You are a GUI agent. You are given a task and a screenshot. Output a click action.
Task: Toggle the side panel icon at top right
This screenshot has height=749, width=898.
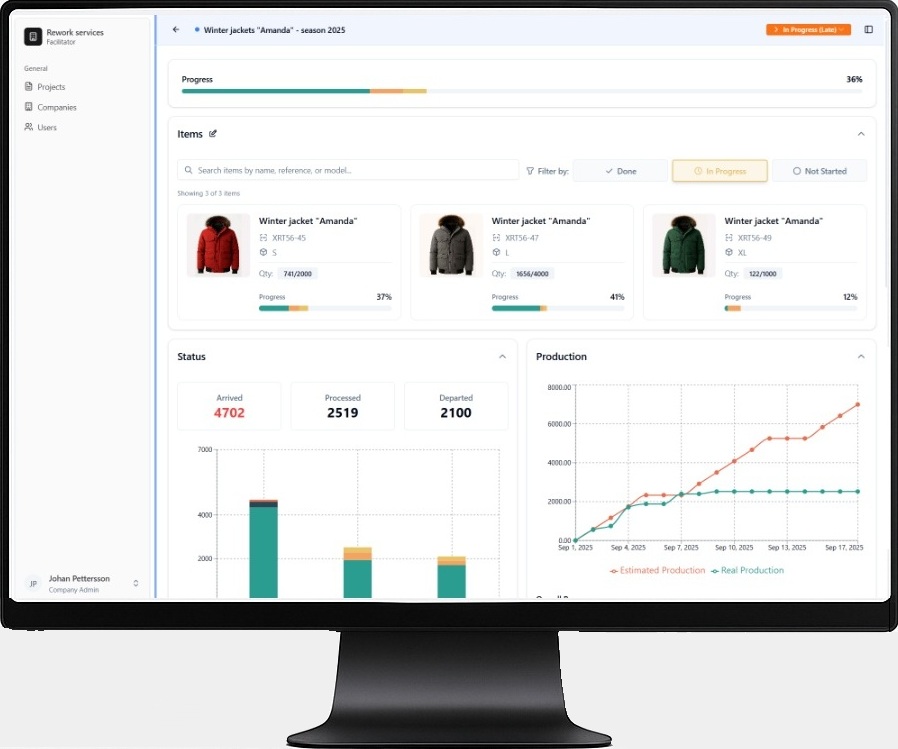coord(868,30)
